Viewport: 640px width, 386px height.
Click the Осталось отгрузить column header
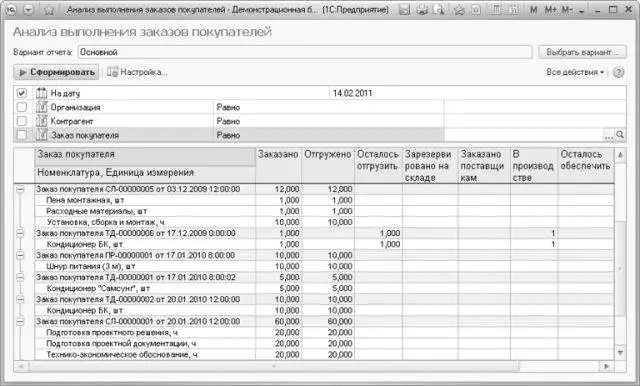(x=378, y=166)
